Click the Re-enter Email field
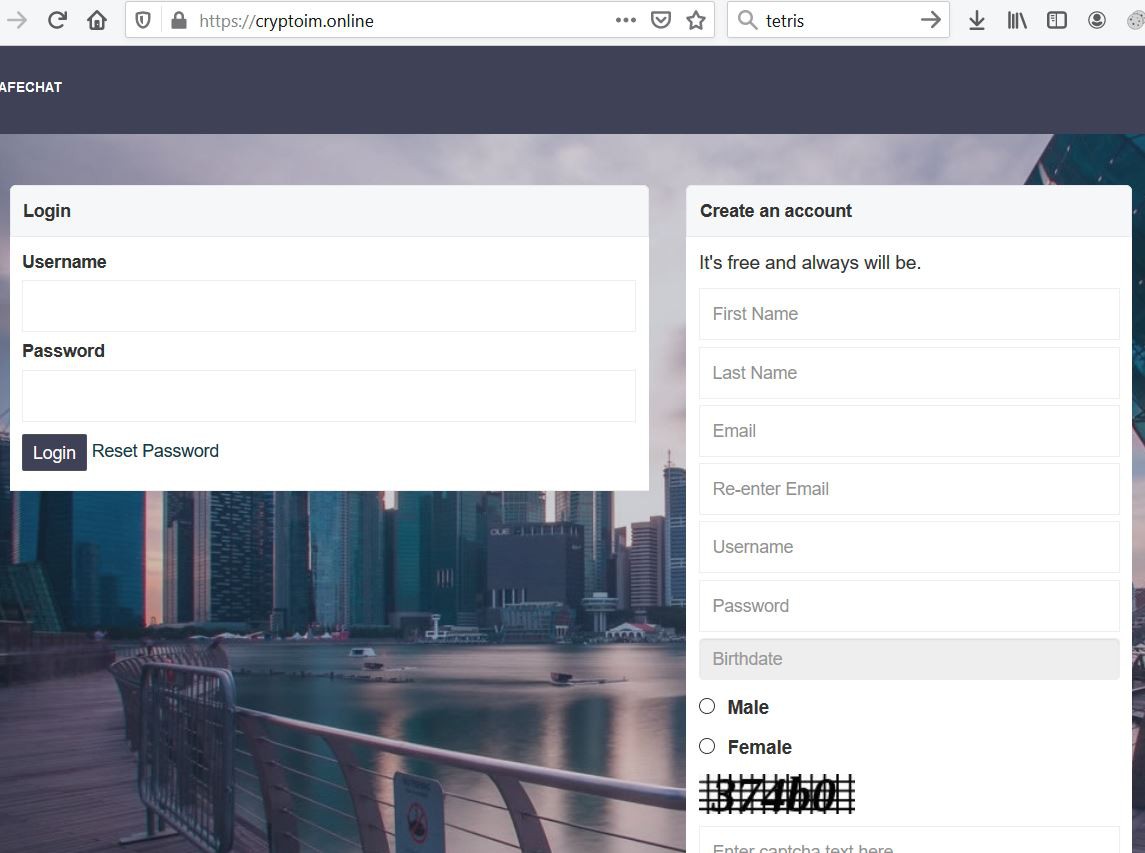Screen dimensions: 1145x853 909,489
